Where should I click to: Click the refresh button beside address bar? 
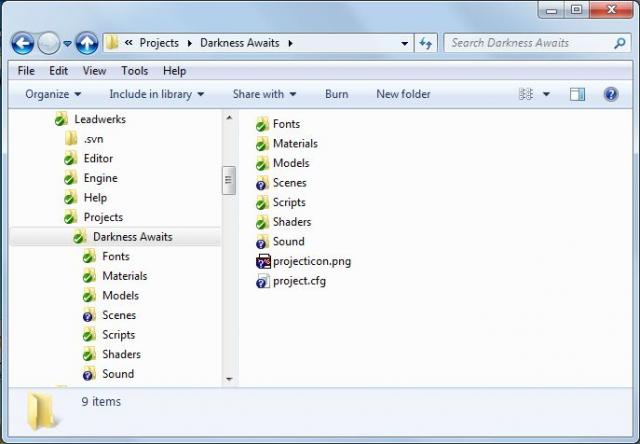point(426,43)
